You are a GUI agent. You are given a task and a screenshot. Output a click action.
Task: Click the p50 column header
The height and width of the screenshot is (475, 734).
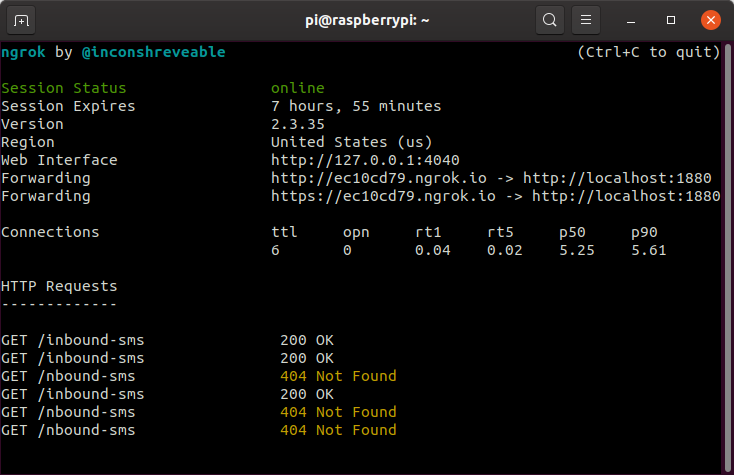[x=572, y=233]
